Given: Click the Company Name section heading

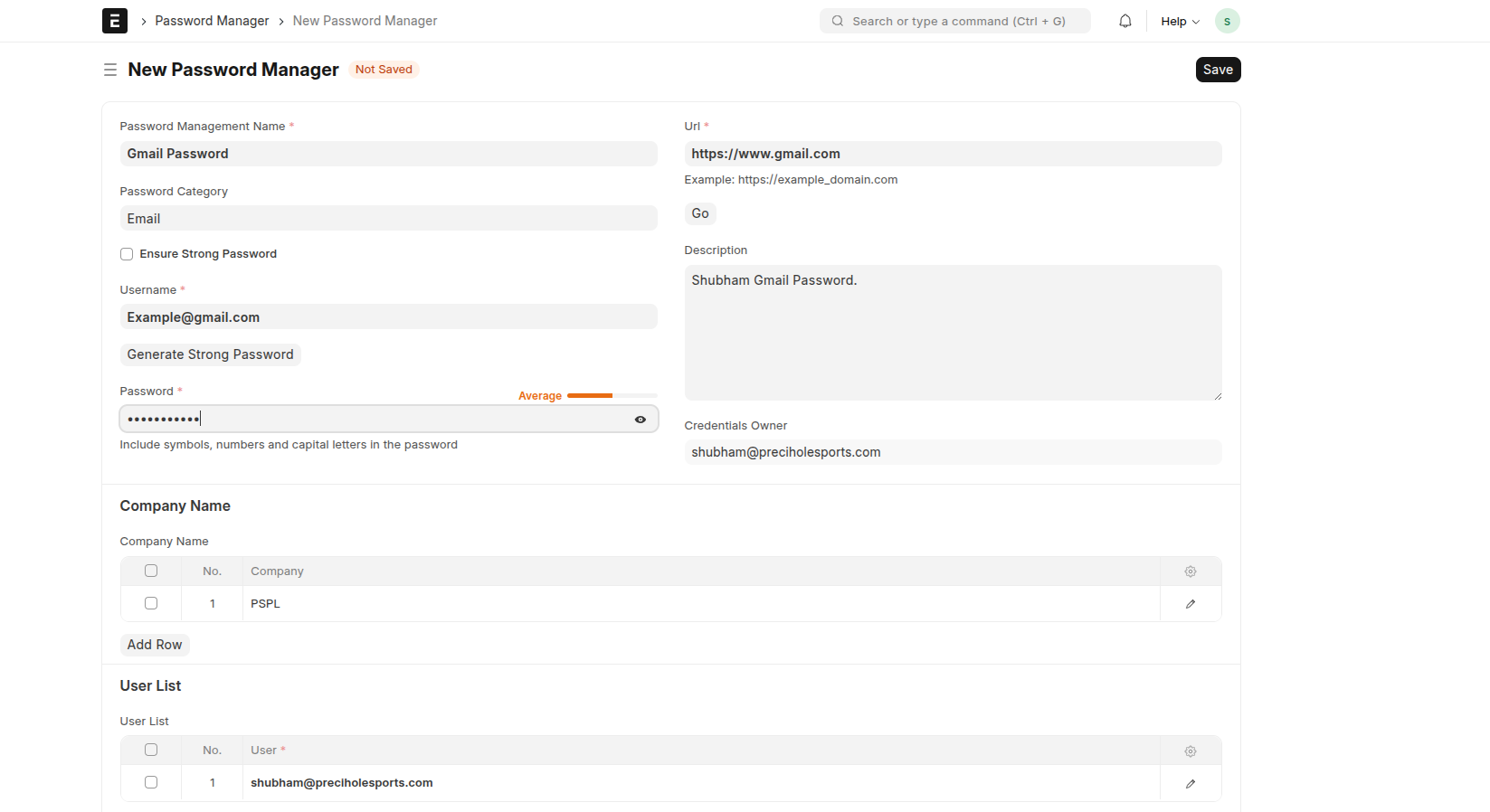Looking at the screenshot, I should 175,506.
